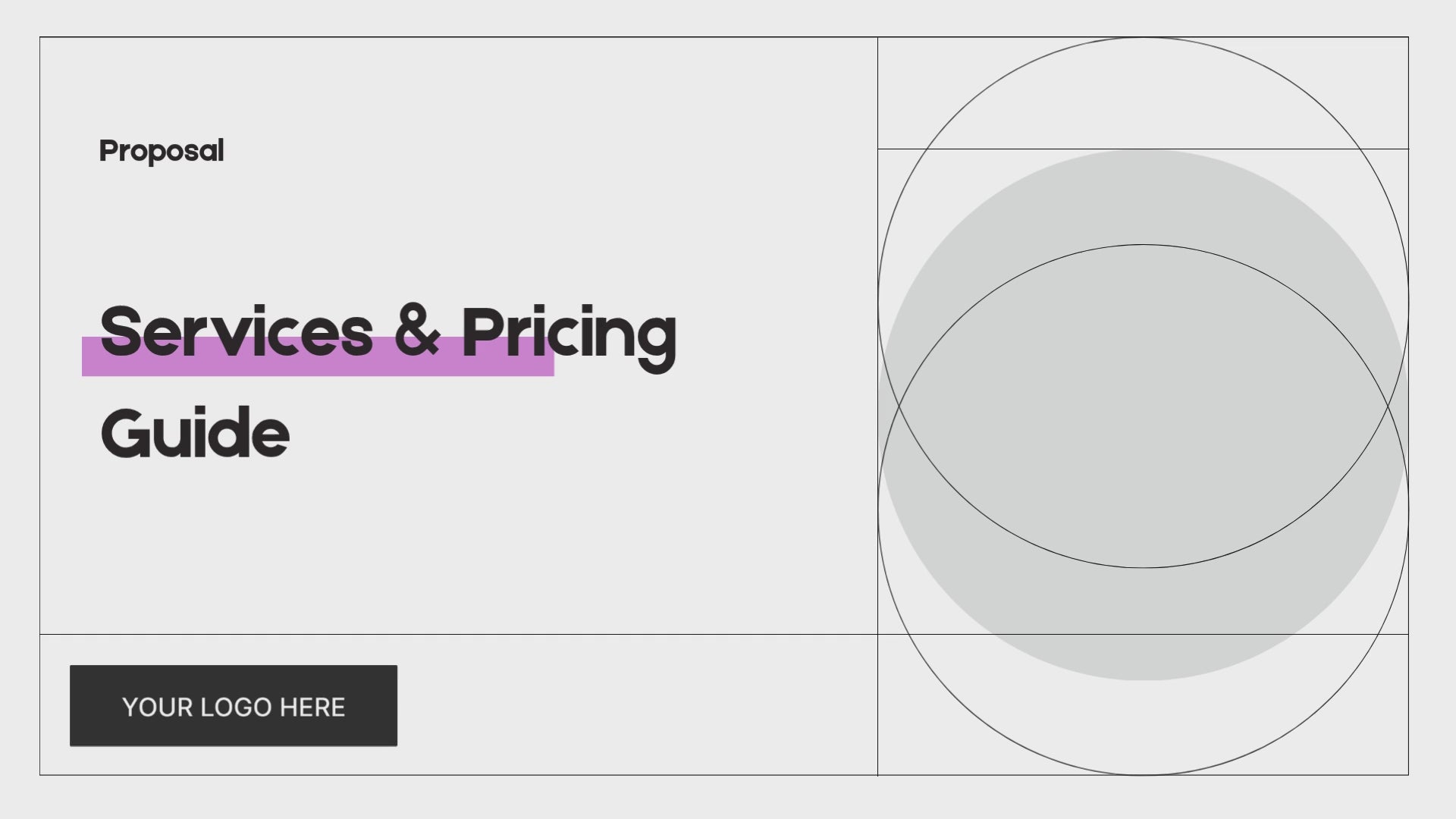Click the ampersand in the title
This screenshot has width=1456, height=819.
click(x=416, y=331)
